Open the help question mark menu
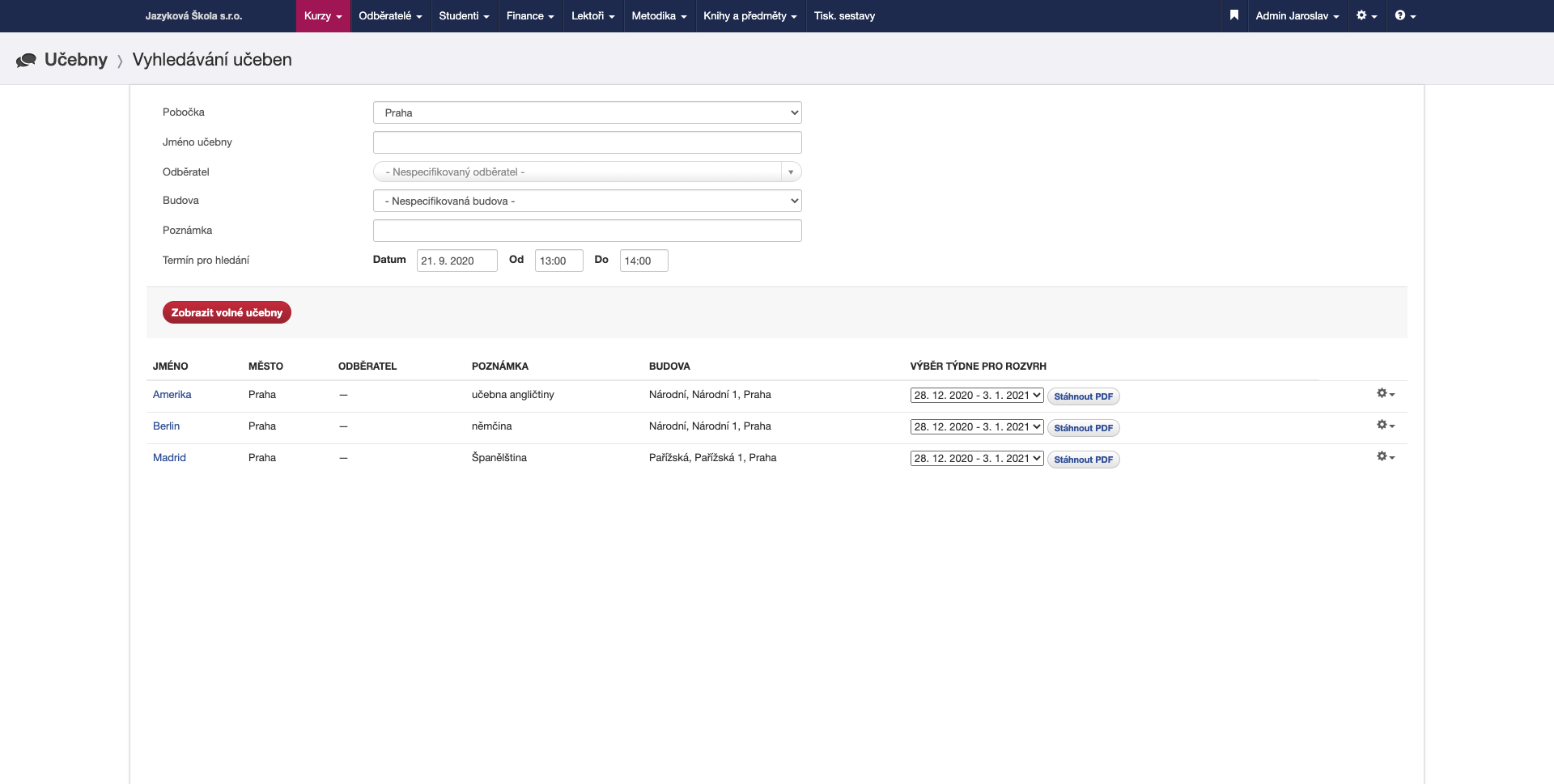 1405,15
